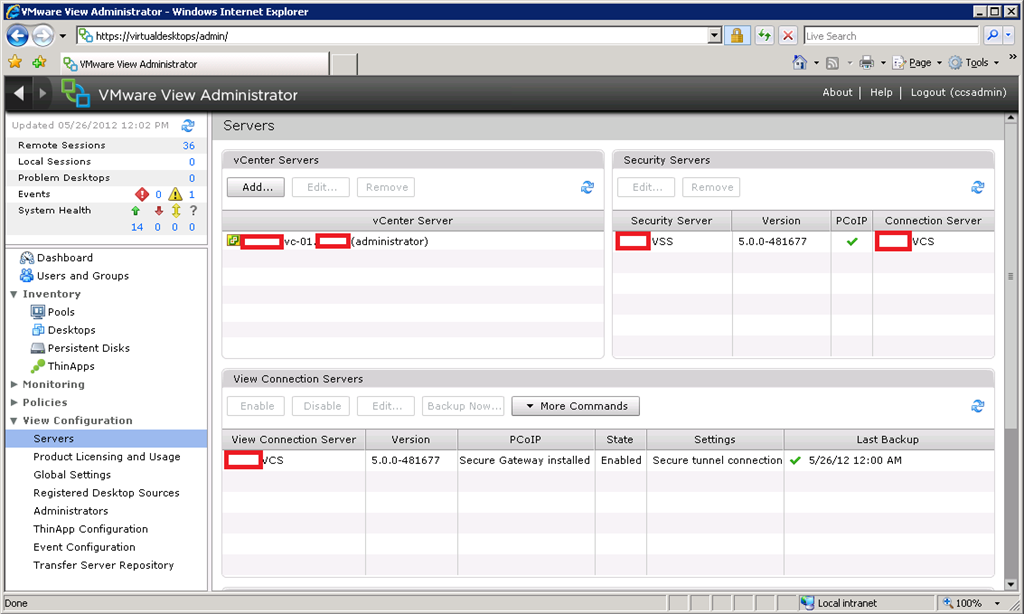
Task: Click the View Administrator forward arrow
Action: click(x=43, y=93)
